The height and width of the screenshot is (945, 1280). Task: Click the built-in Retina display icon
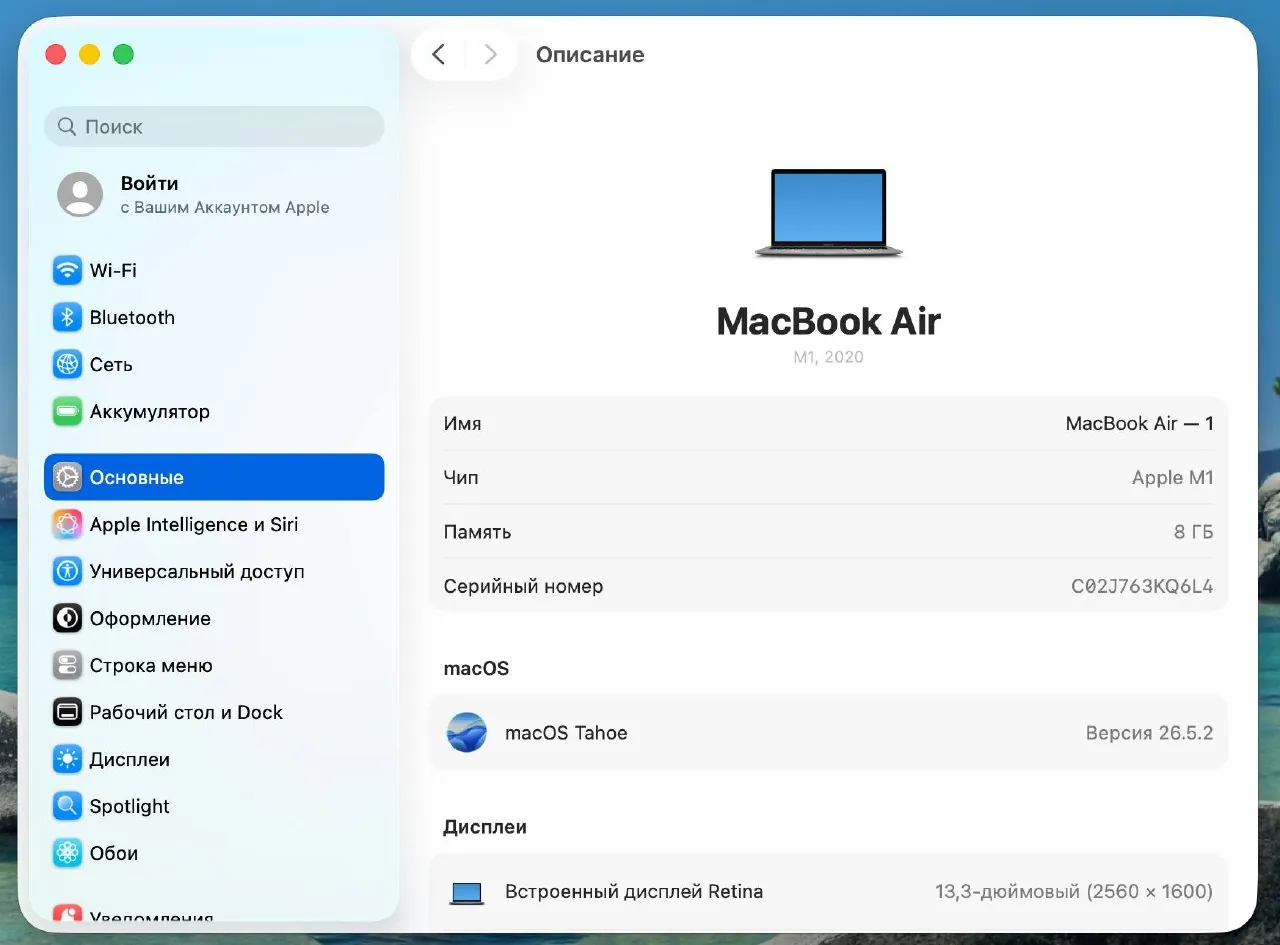pyautogui.click(x=467, y=892)
